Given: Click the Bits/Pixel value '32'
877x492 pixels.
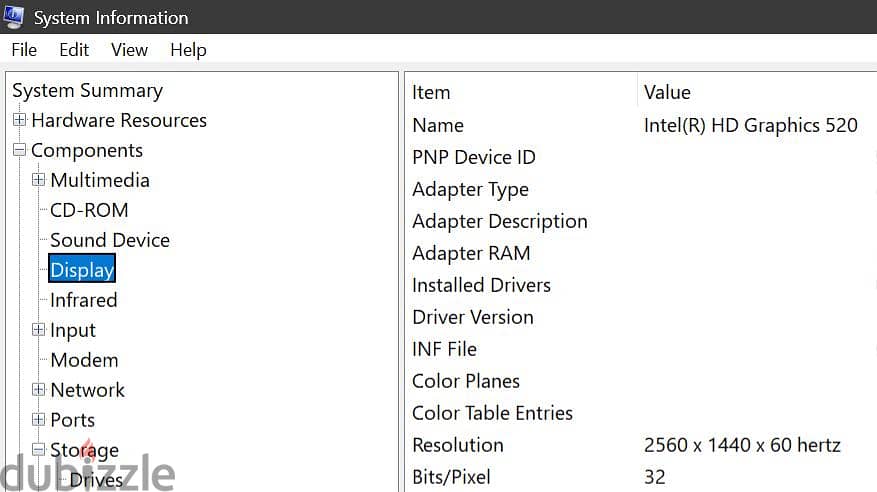Looking at the screenshot, I should (654, 477).
